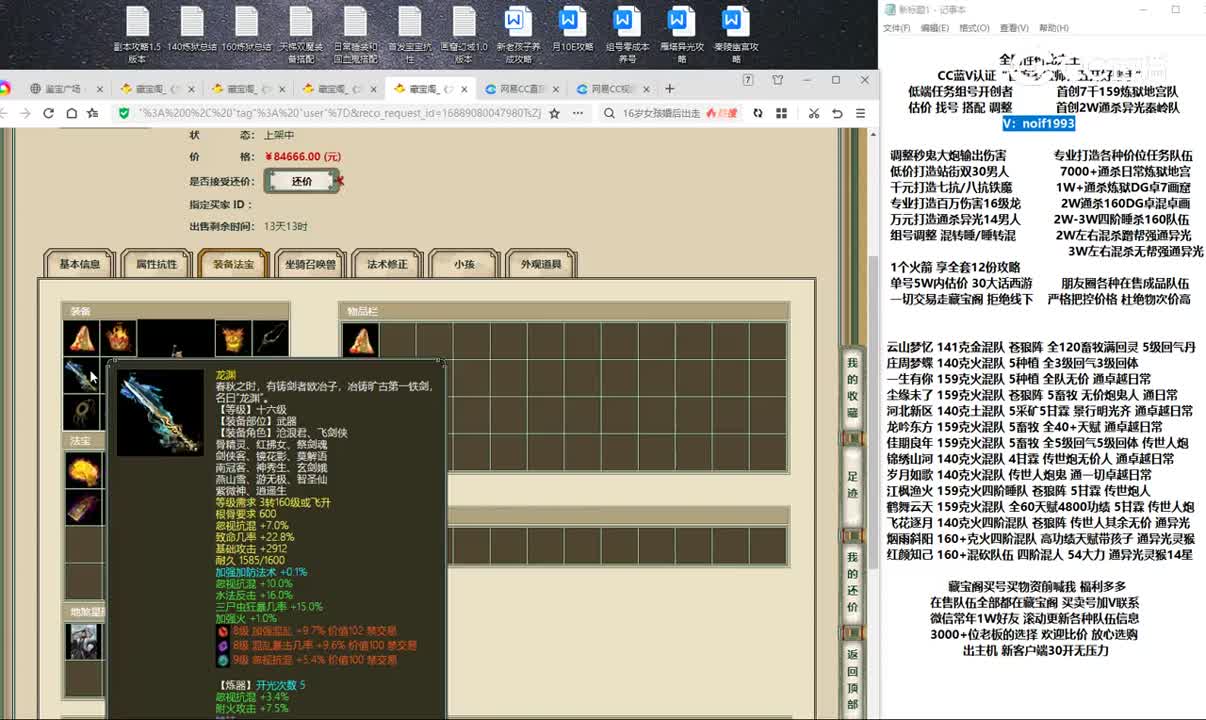Open Notepad 查看(V) menu

pos(1013,28)
